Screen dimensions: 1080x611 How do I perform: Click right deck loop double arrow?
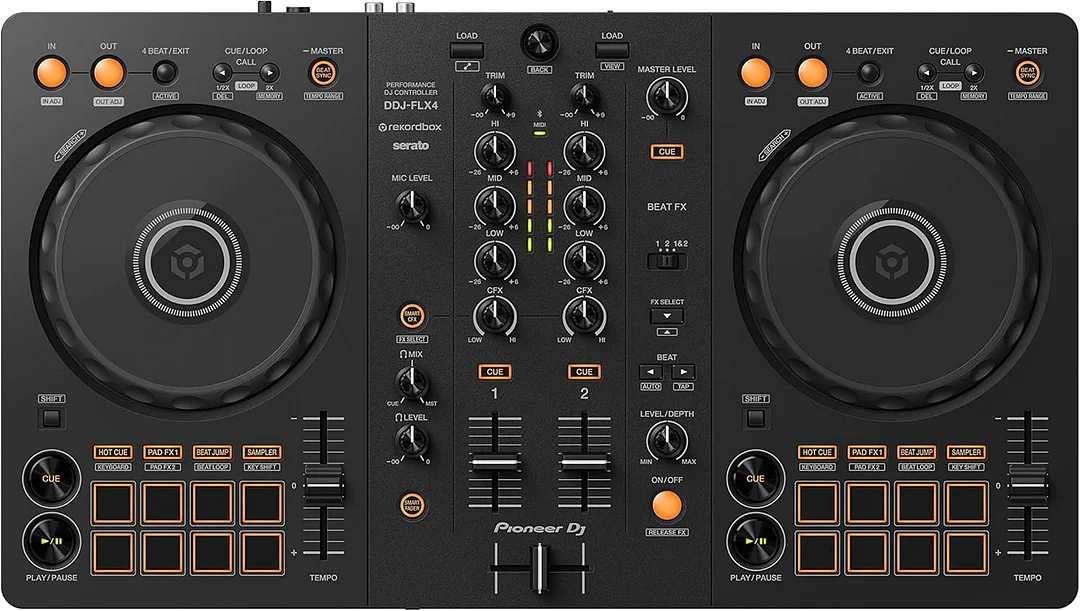(x=973, y=72)
